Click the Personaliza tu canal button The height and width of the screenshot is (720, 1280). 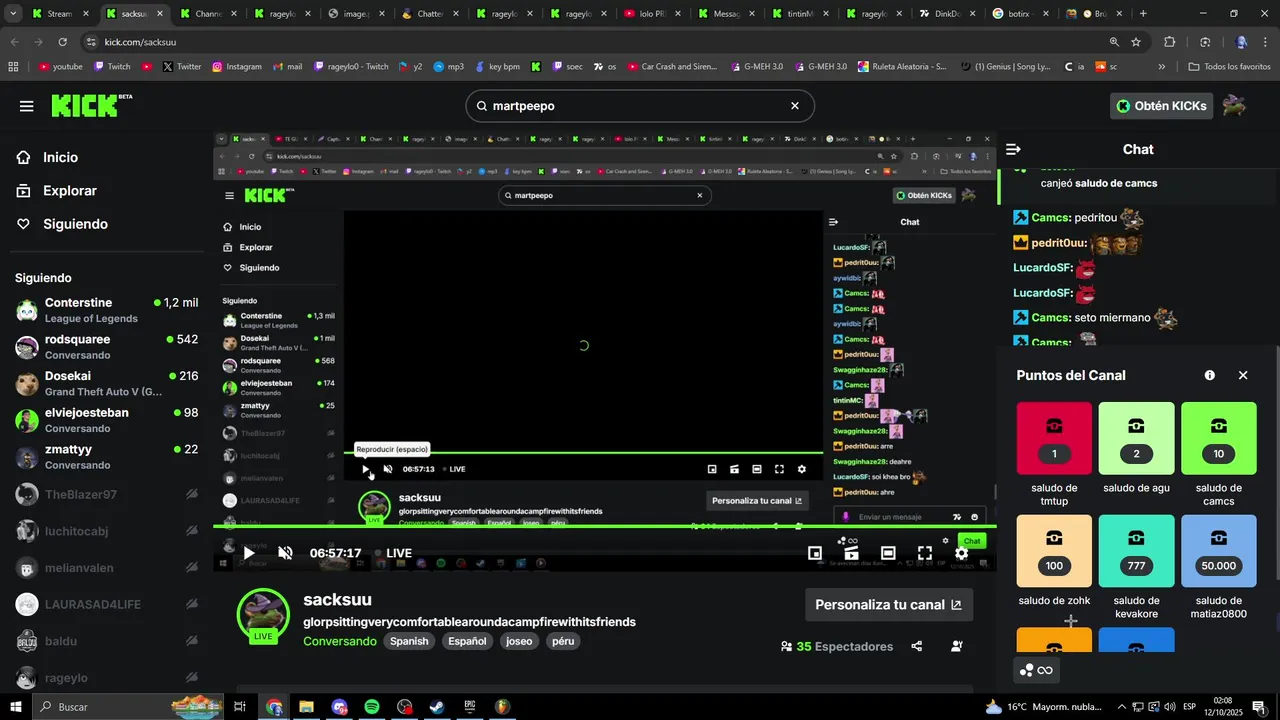click(888, 605)
